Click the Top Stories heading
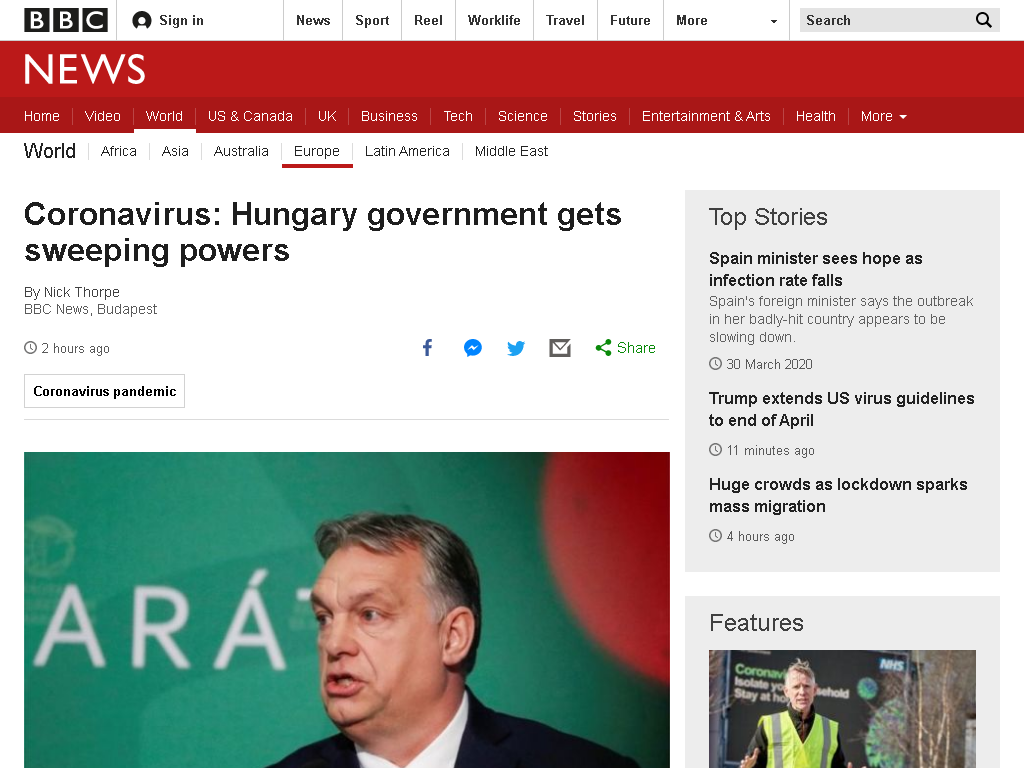Viewport: 1024px width, 768px height. pyautogui.click(x=769, y=217)
